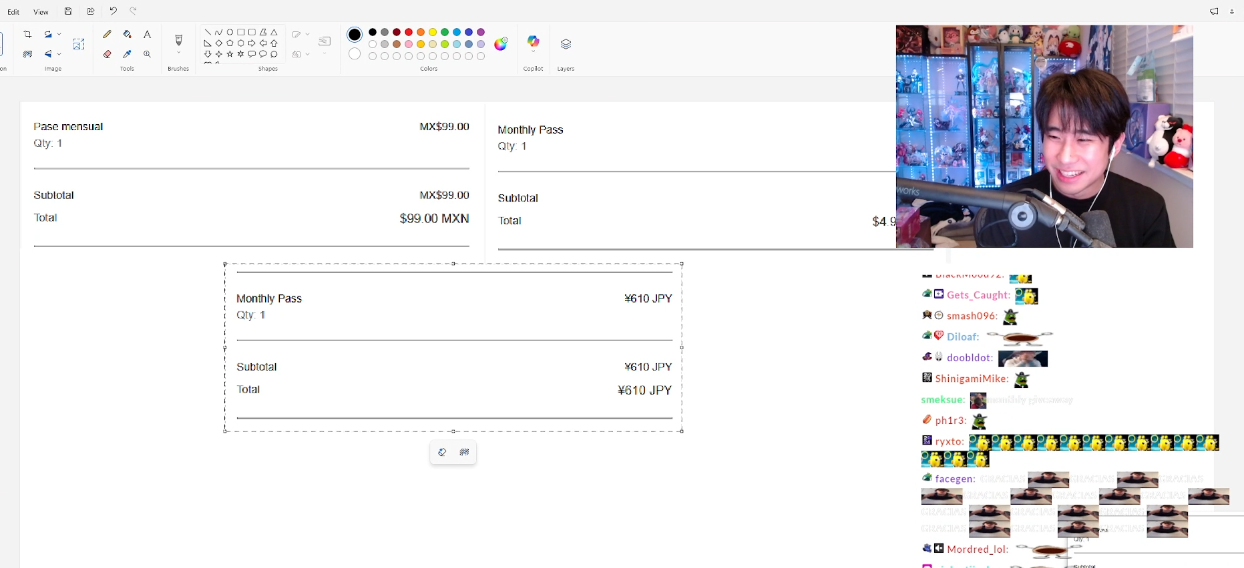Activate the Color 1 primary color circle
The height and width of the screenshot is (568, 1244).
(x=354, y=35)
